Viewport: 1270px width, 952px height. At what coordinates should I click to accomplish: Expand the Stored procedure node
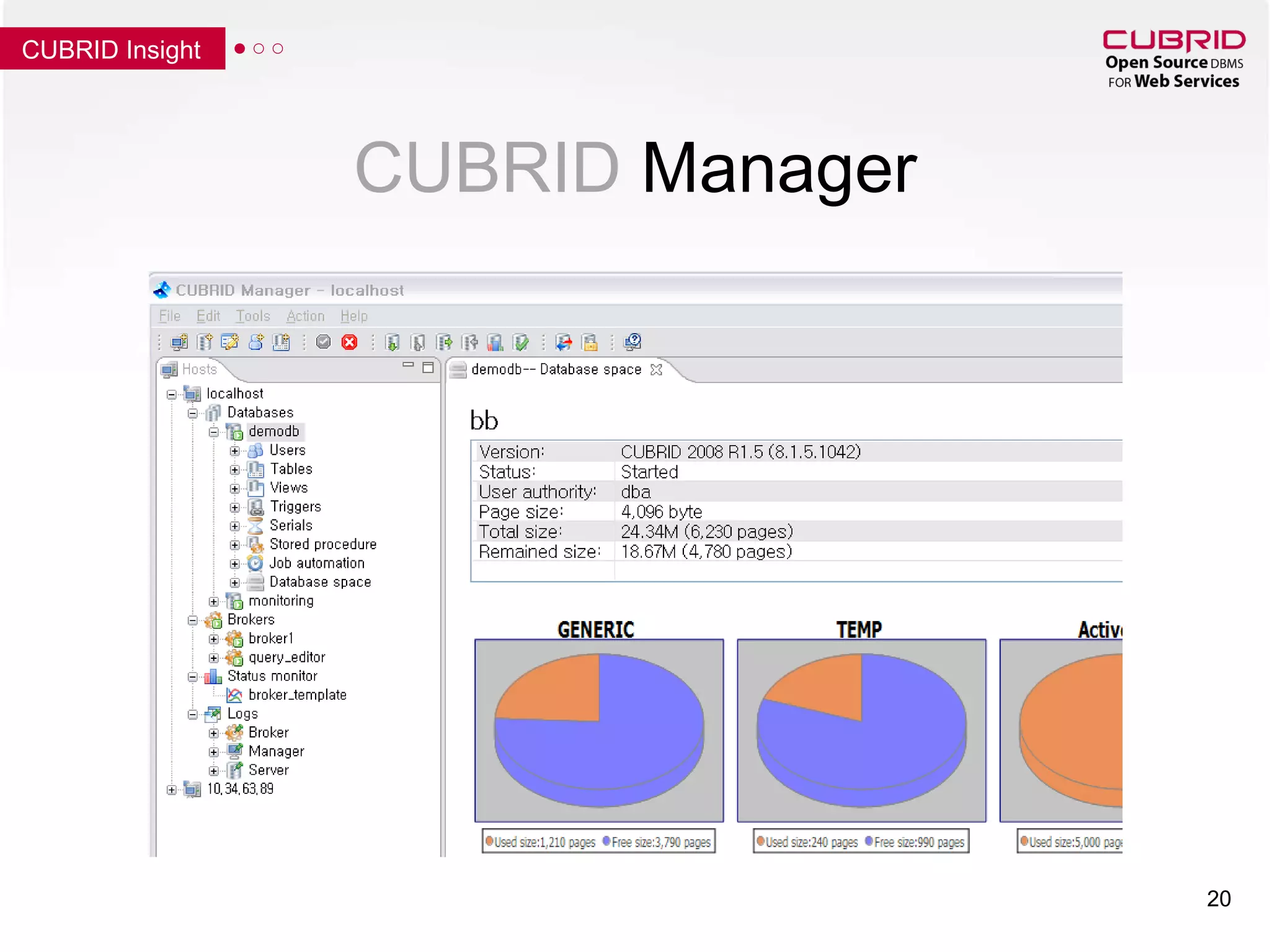click(x=234, y=545)
